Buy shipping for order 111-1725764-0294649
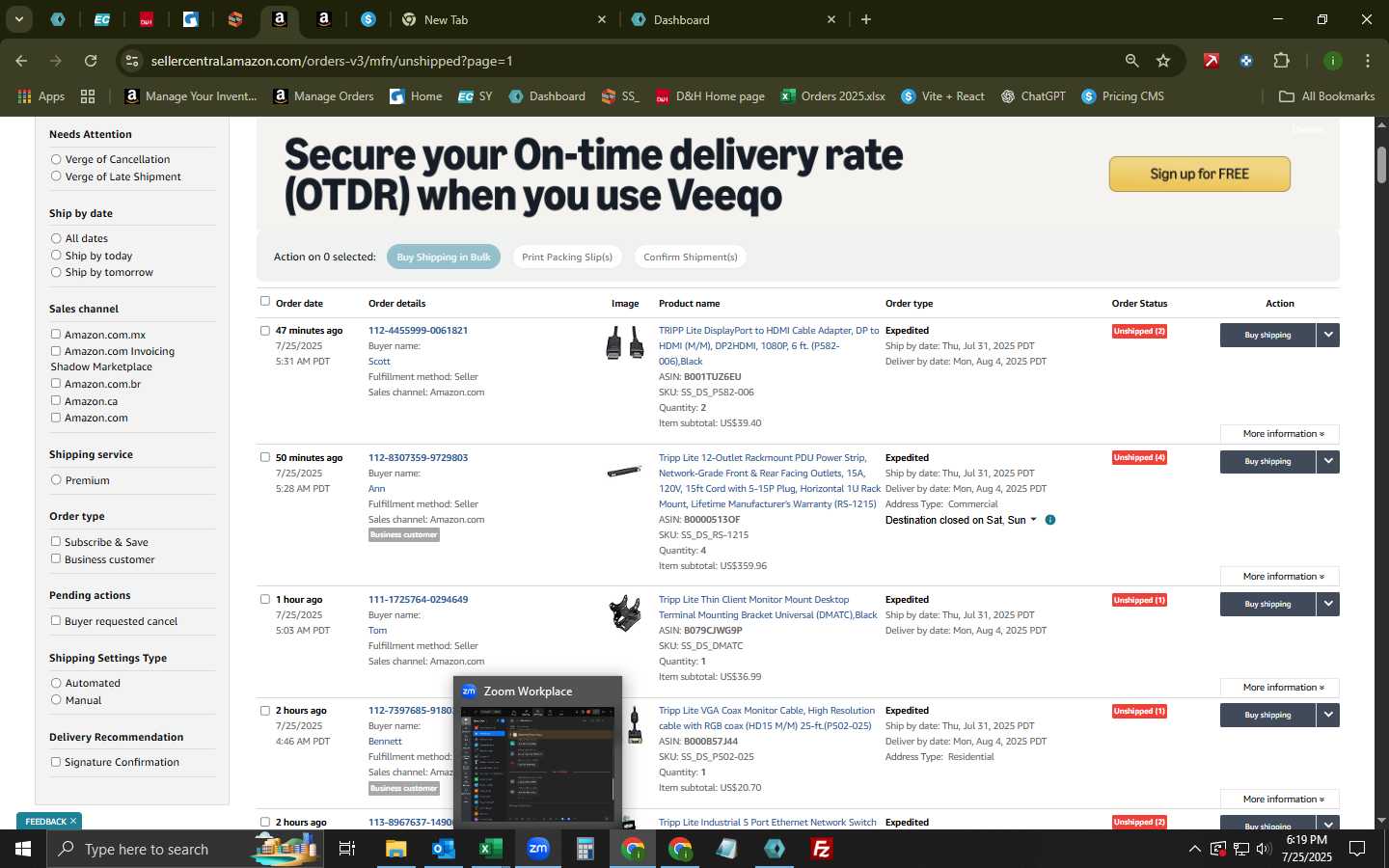 click(x=1267, y=604)
